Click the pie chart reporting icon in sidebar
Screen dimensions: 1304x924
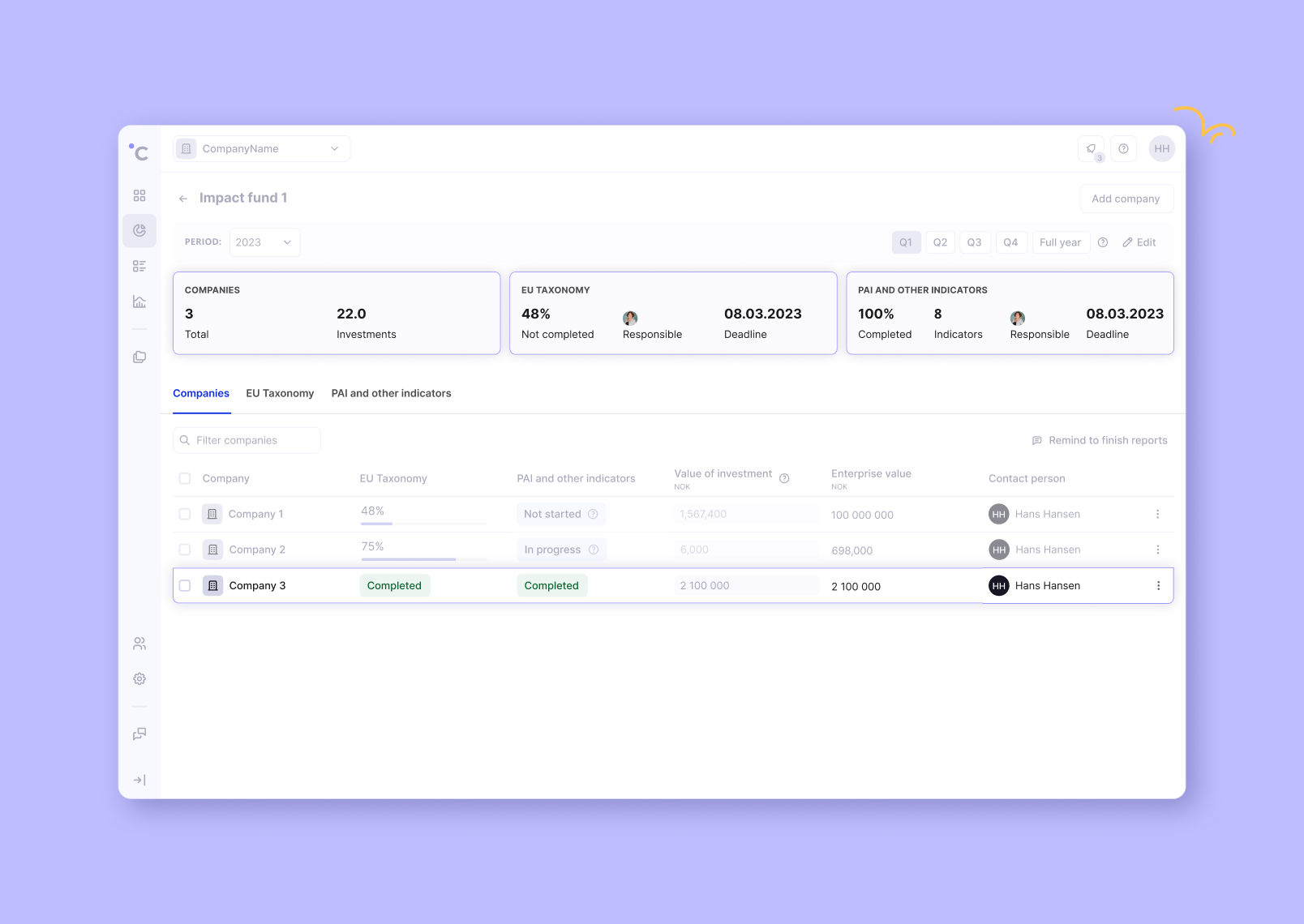click(x=139, y=230)
